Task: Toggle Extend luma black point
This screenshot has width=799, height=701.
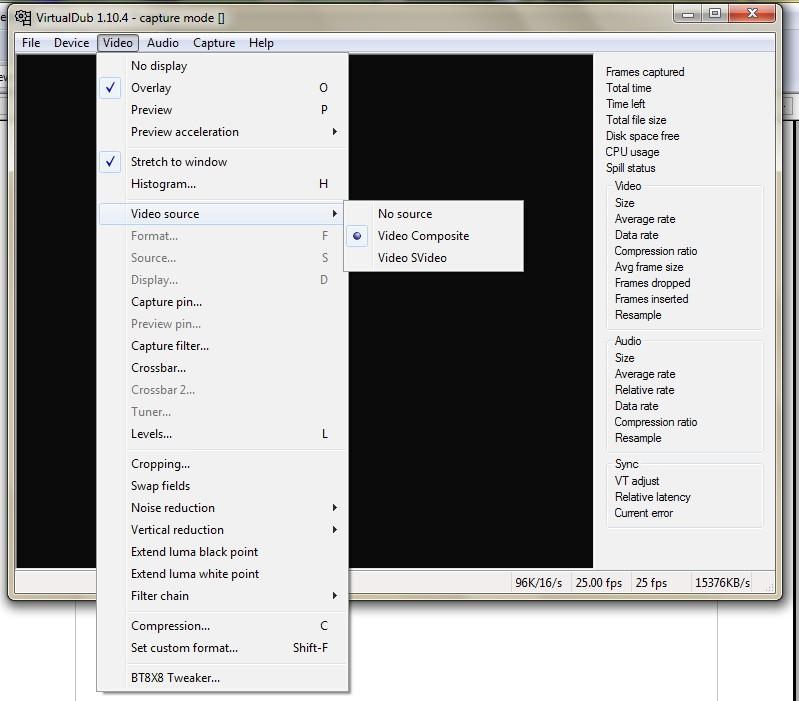Action: point(223,551)
